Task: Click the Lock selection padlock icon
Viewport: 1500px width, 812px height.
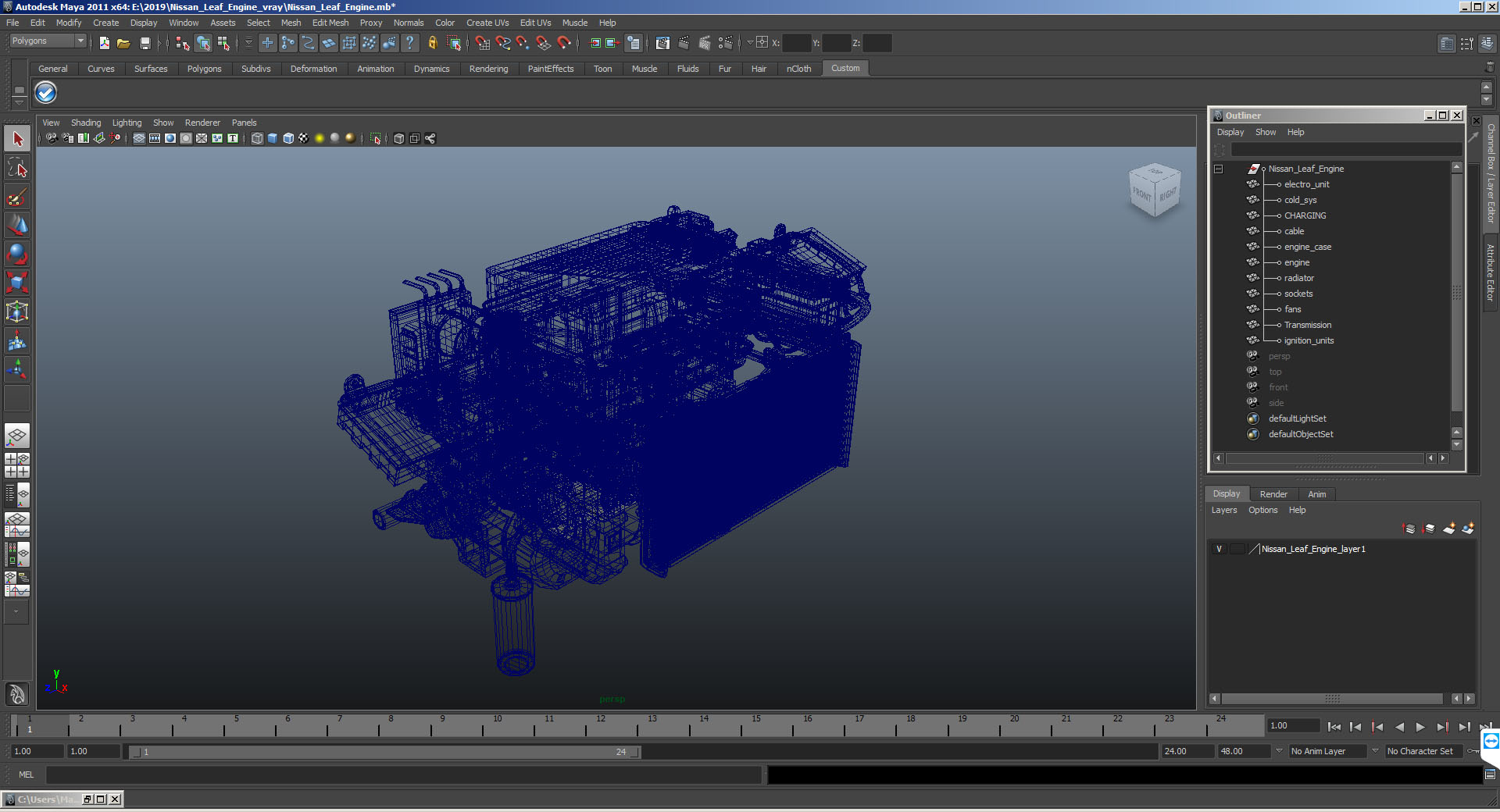Action: pyautogui.click(x=432, y=43)
